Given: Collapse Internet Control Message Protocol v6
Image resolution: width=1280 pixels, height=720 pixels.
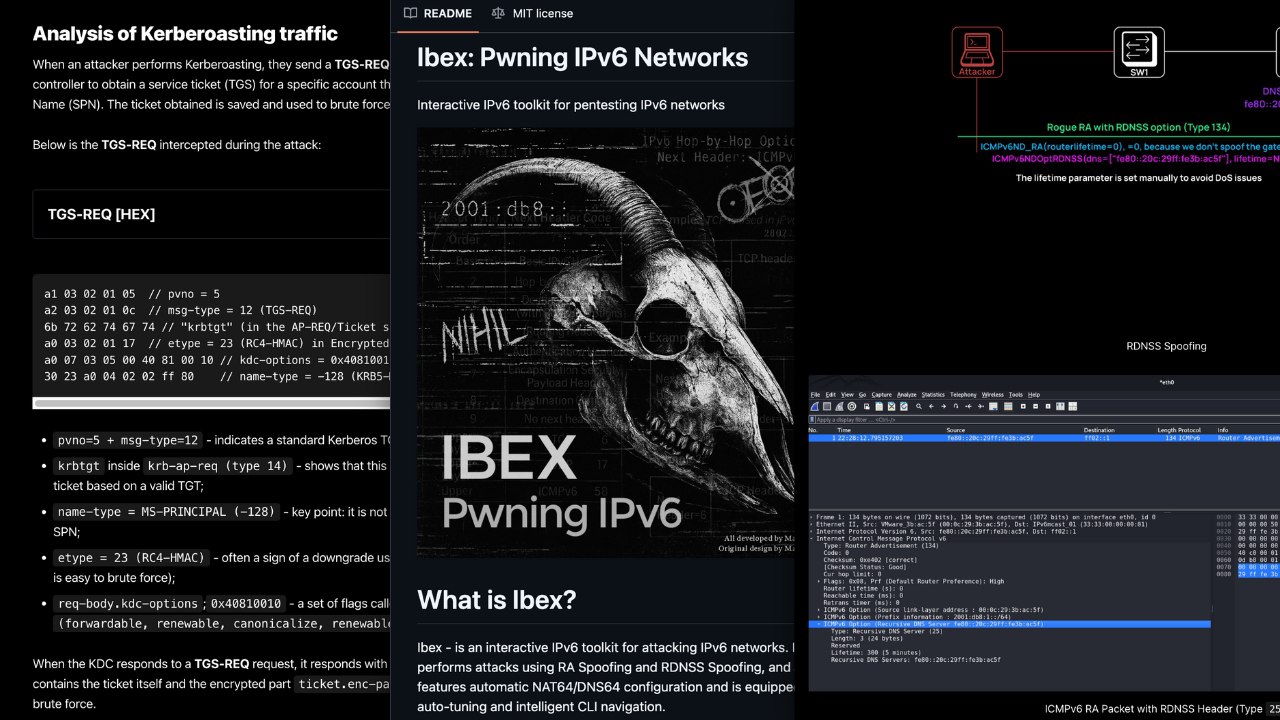Looking at the screenshot, I should tap(812, 538).
